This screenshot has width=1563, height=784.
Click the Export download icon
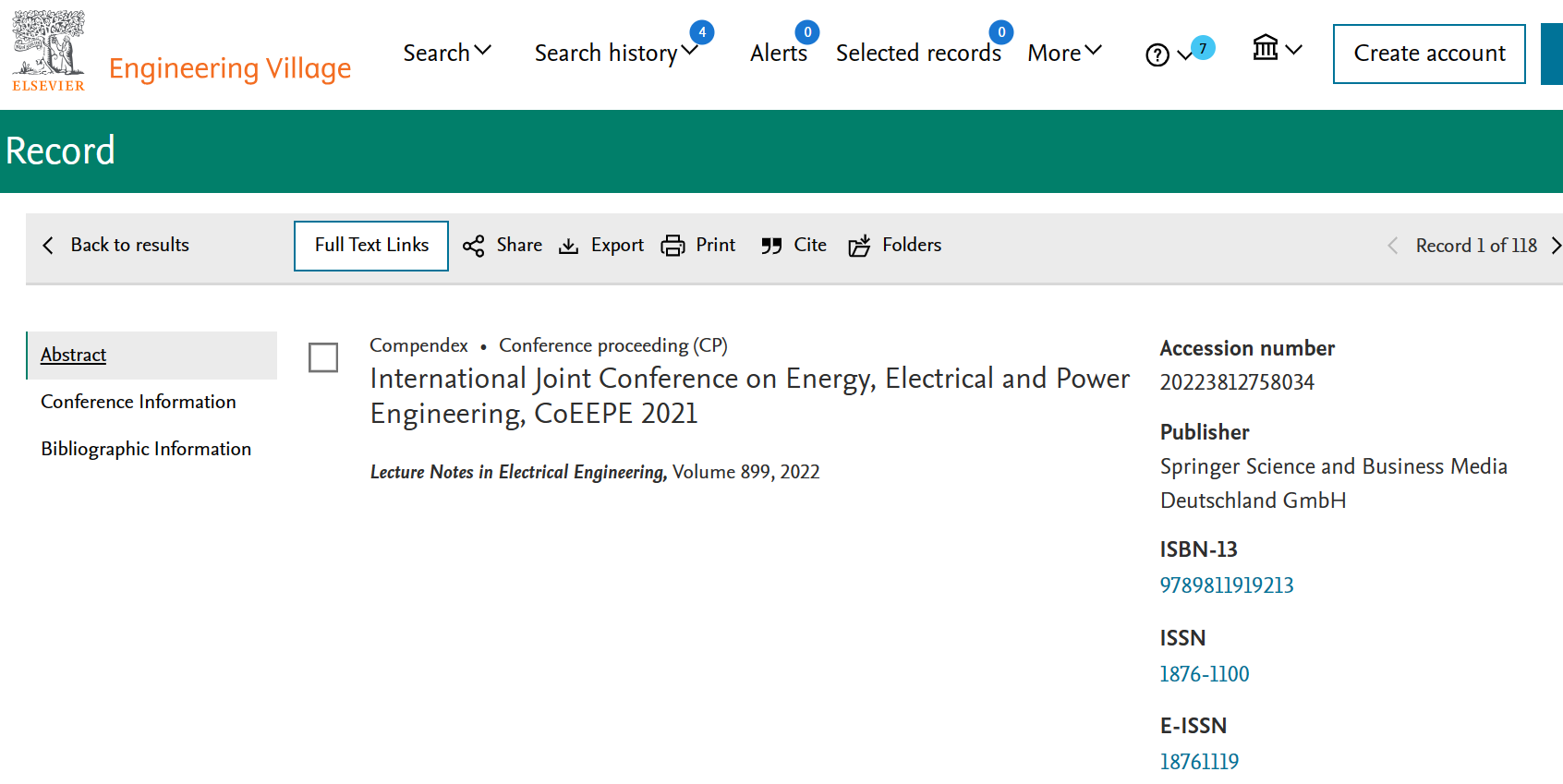click(x=569, y=246)
